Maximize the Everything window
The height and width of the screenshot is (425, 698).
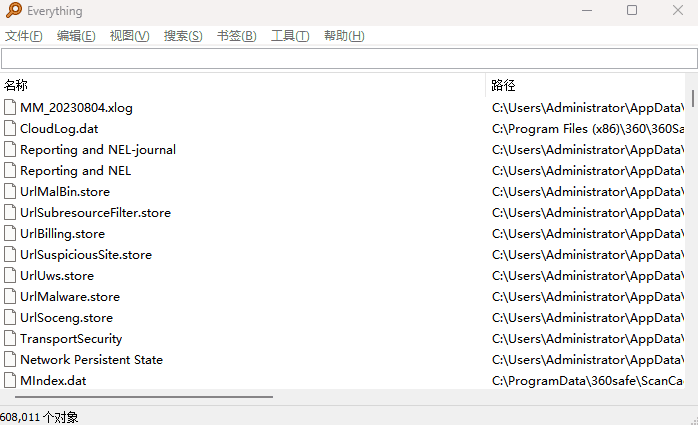632,10
